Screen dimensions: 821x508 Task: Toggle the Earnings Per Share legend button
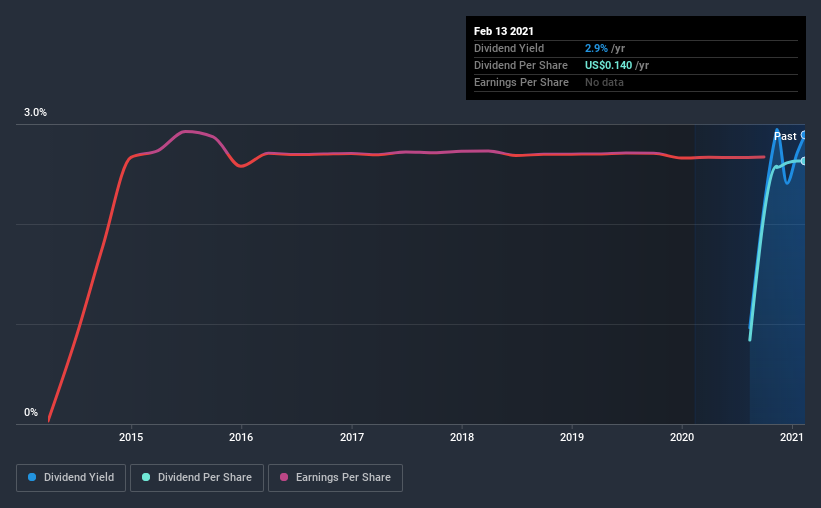pyautogui.click(x=335, y=478)
